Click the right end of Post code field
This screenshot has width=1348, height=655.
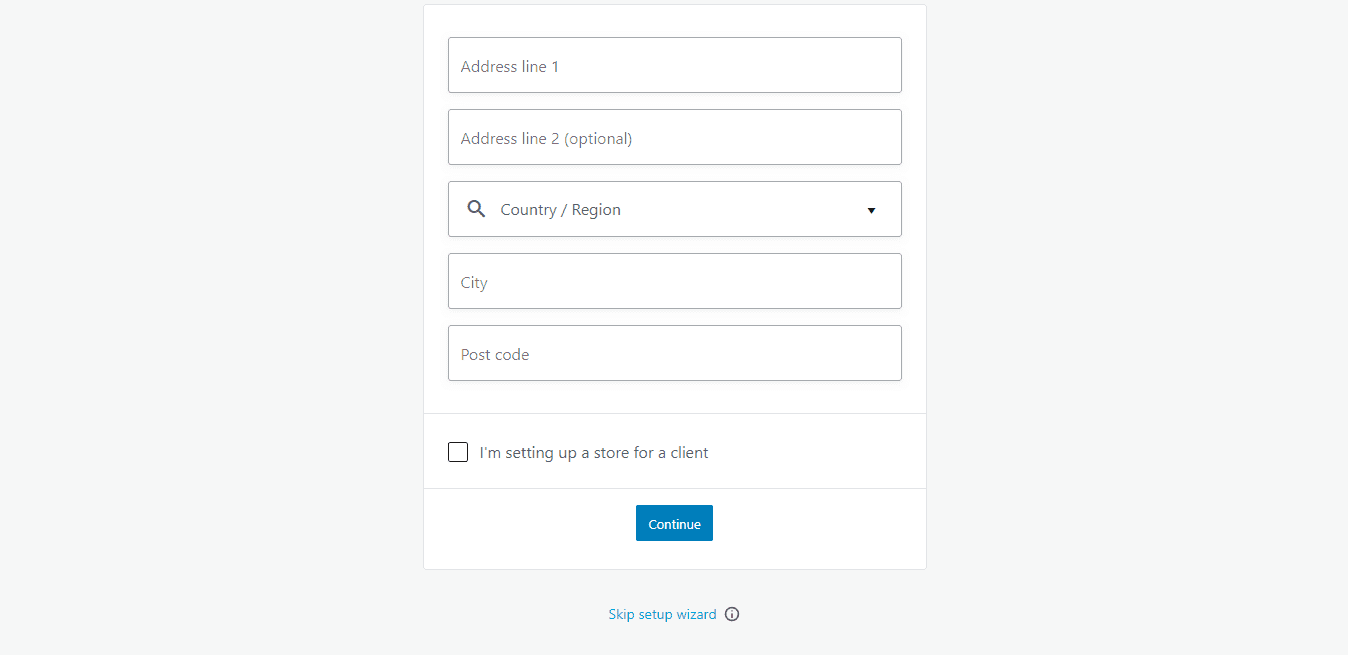click(880, 353)
